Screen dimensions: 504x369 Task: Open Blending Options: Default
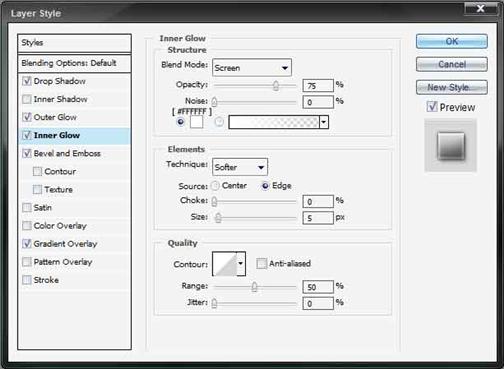pyautogui.click(x=74, y=63)
